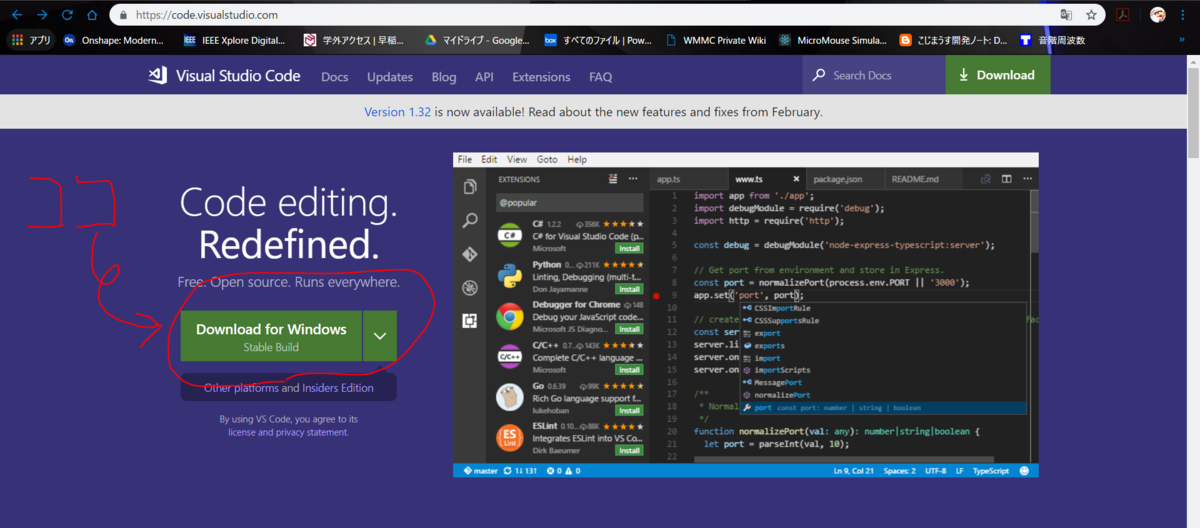Open the Apps (アプリ) bookmark shortcut
Screen dimensions: 1200x528
[x=30, y=41]
